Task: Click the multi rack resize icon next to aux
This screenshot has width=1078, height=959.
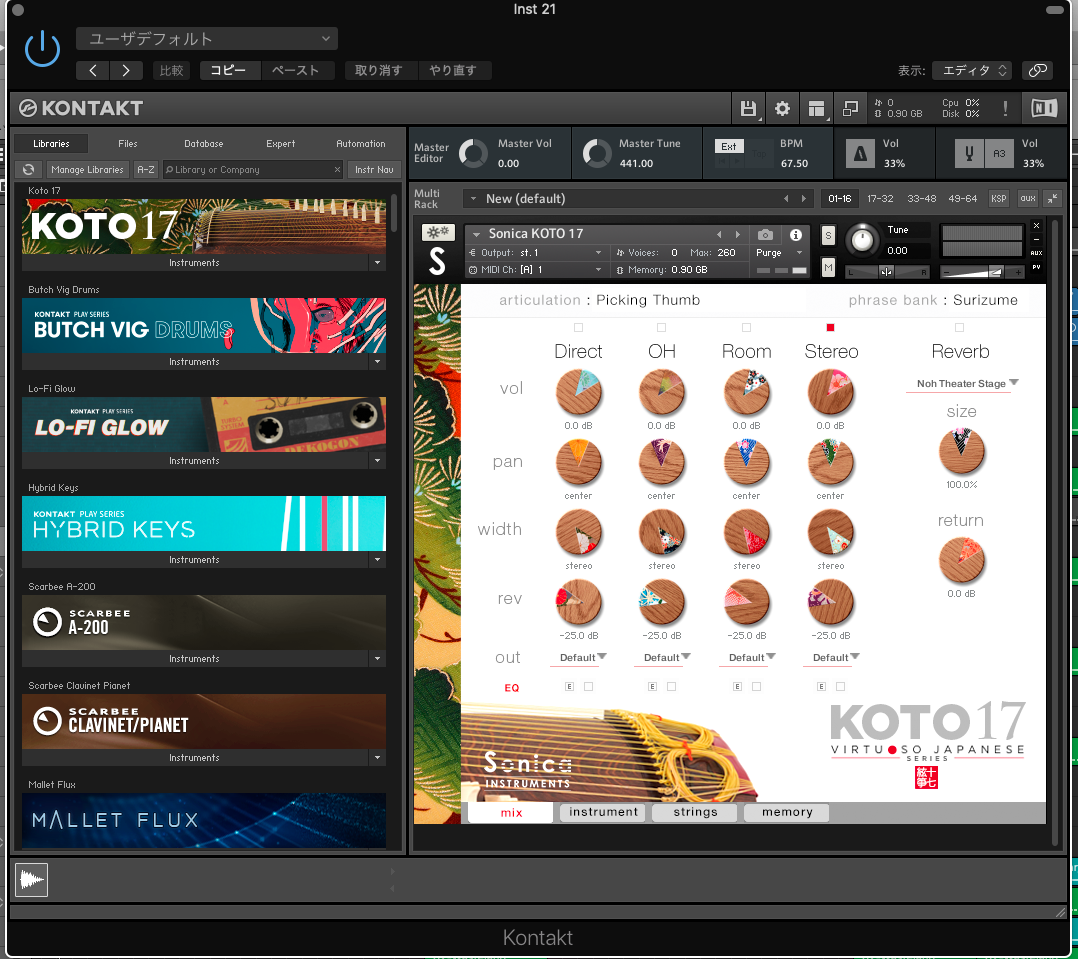Action: click(1053, 199)
